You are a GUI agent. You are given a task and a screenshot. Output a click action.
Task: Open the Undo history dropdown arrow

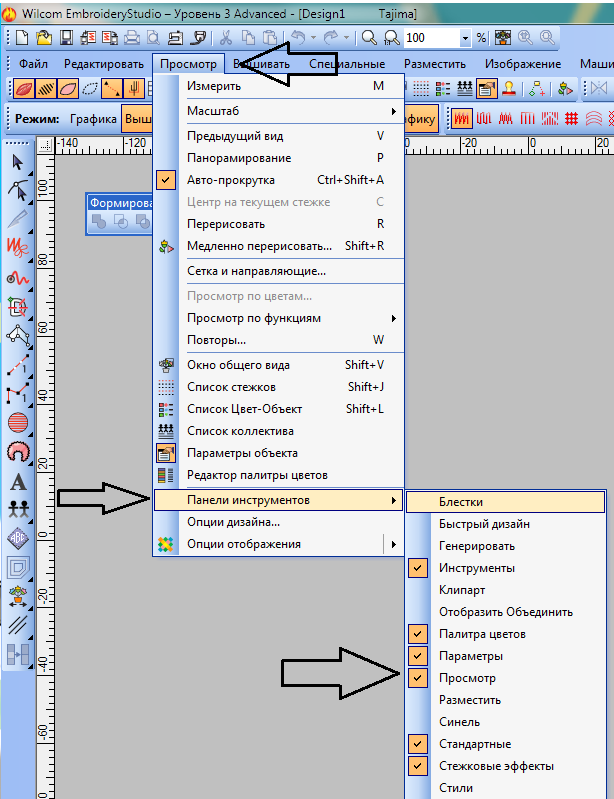pyautogui.click(x=313, y=38)
